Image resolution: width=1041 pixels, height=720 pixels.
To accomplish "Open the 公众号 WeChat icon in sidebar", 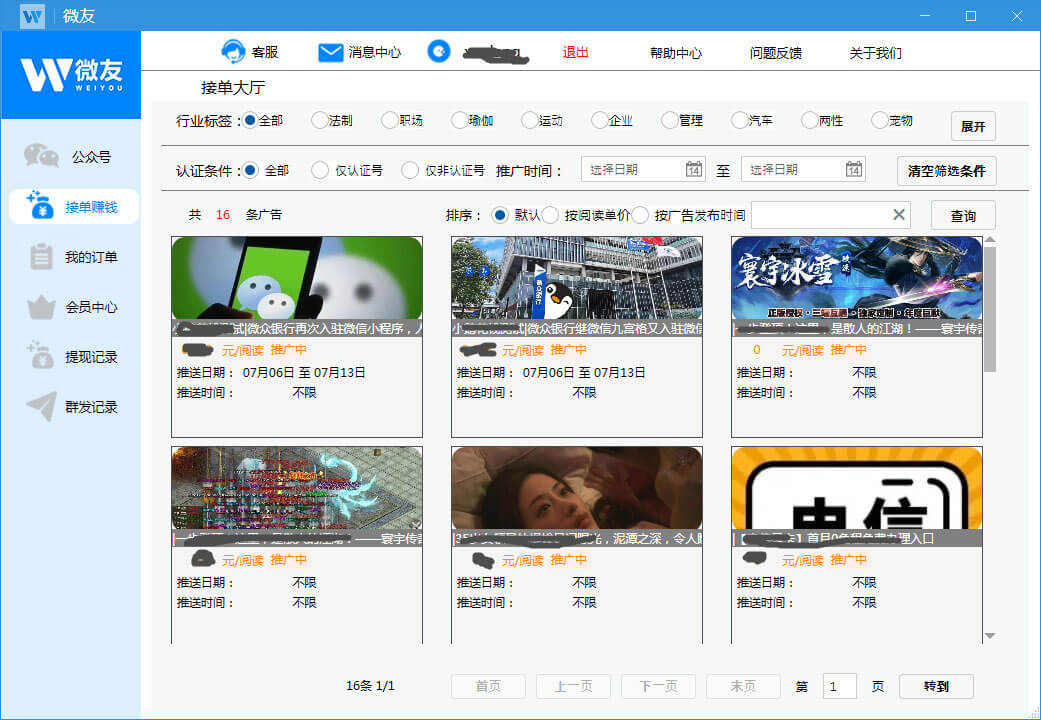I will tap(41, 156).
